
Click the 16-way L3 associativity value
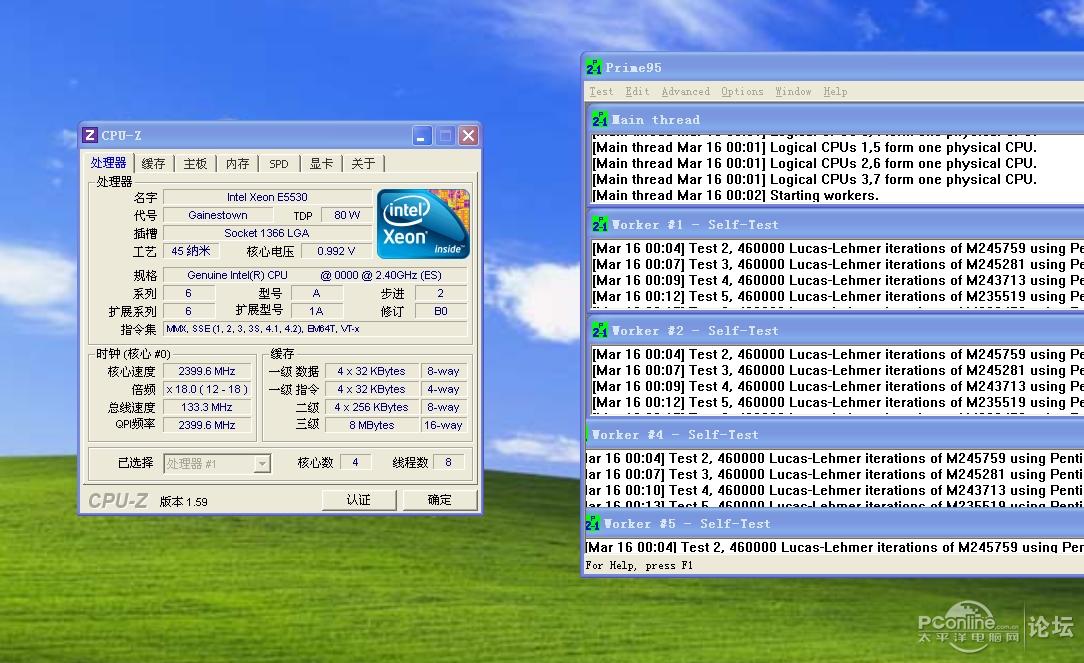[443, 425]
